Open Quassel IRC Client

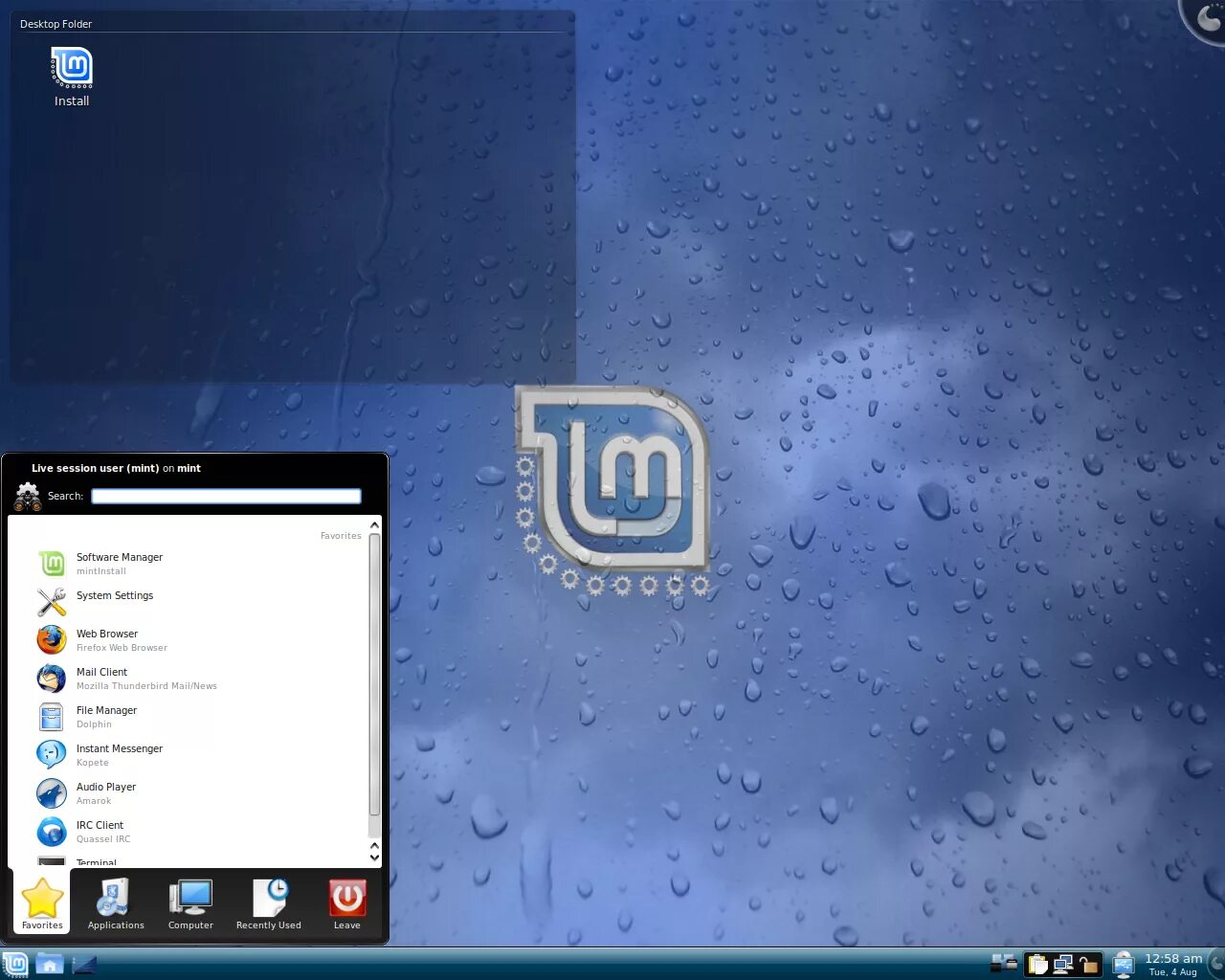[x=199, y=832]
